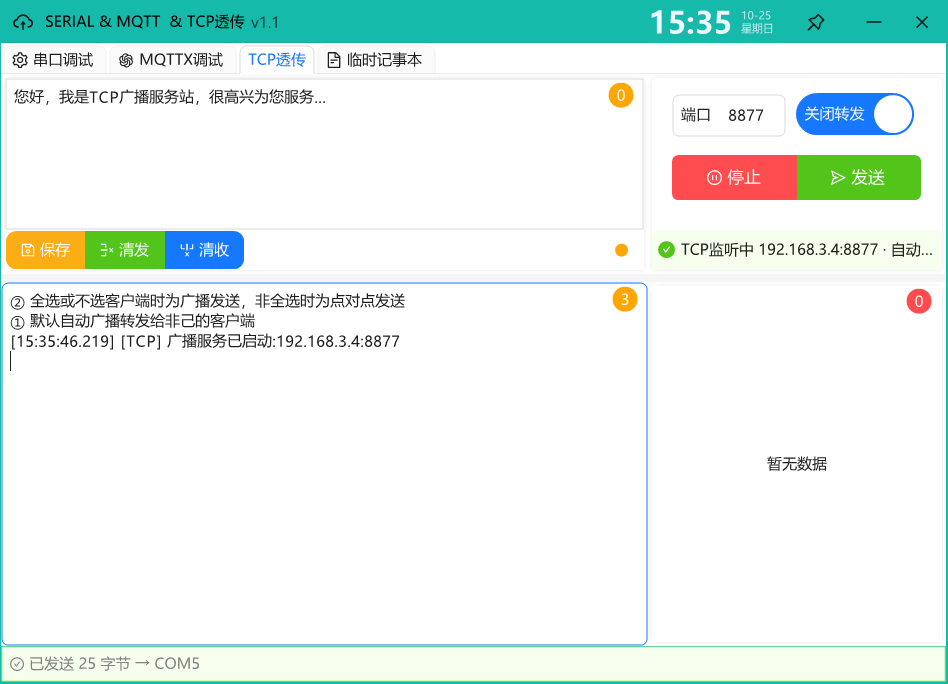948x684 pixels.
Task: Click the send message text area
Action: (324, 154)
